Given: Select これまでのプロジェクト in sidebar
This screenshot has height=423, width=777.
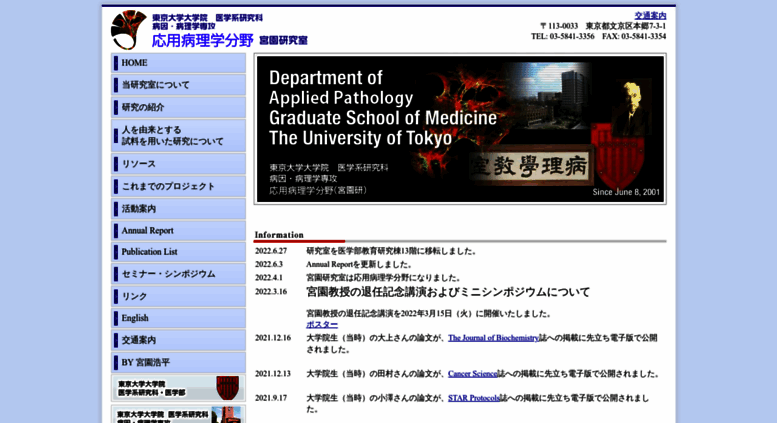Looking at the screenshot, I should click(178, 186).
